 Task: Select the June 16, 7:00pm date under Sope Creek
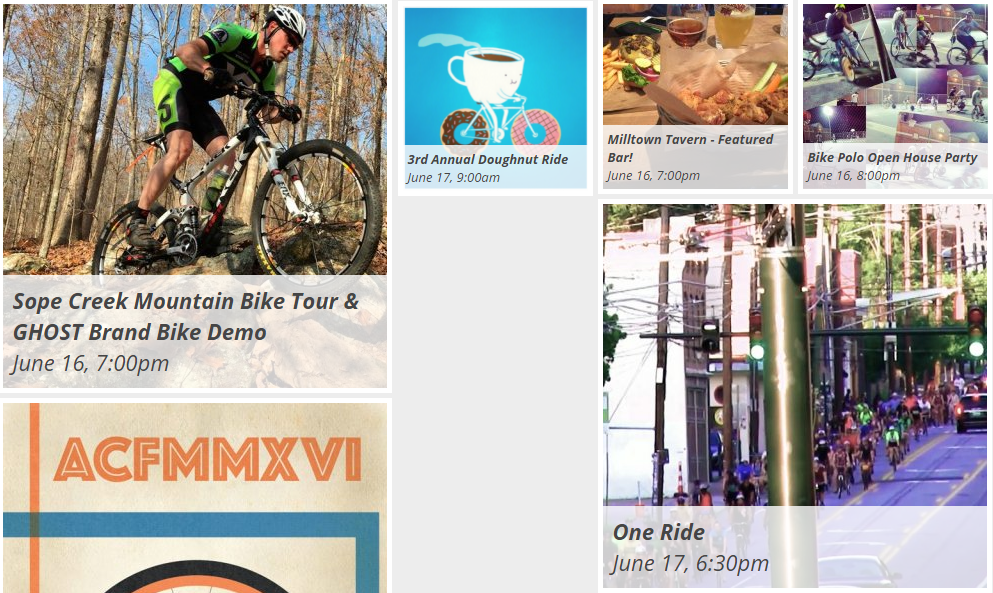[x=91, y=364]
